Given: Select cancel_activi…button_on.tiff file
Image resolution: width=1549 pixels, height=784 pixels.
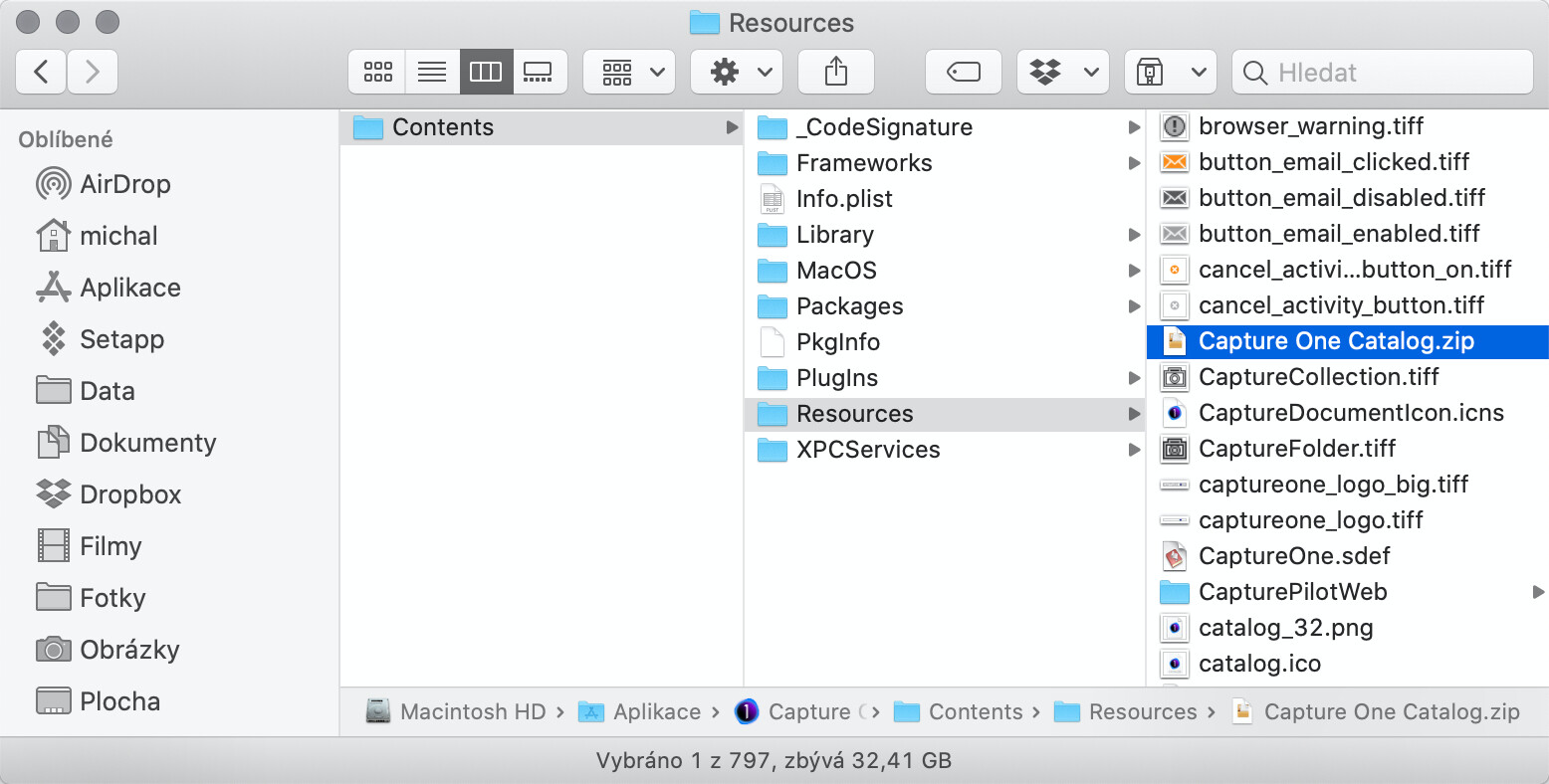Looking at the screenshot, I should pyautogui.click(x=1348, y=270).
